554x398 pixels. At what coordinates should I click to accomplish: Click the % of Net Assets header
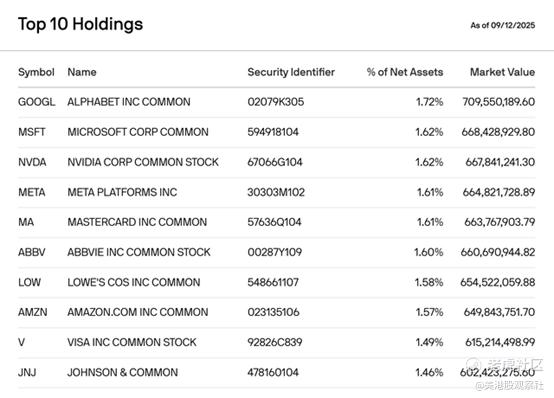(405, 72)
